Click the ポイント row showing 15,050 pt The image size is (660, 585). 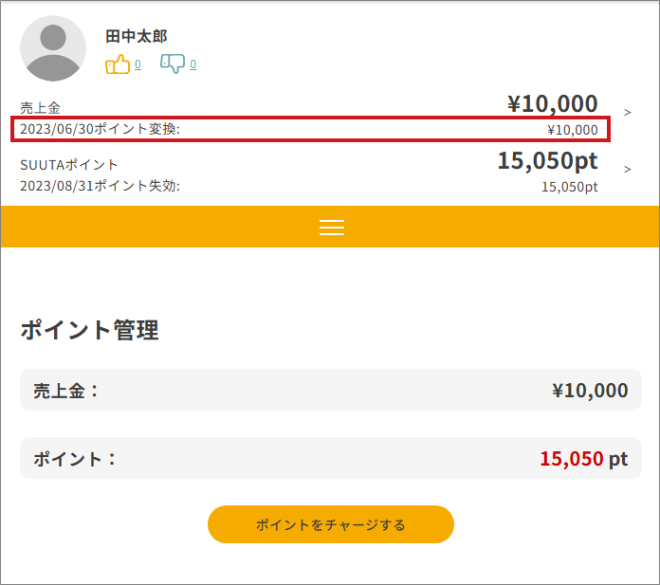tap(331, 458)
